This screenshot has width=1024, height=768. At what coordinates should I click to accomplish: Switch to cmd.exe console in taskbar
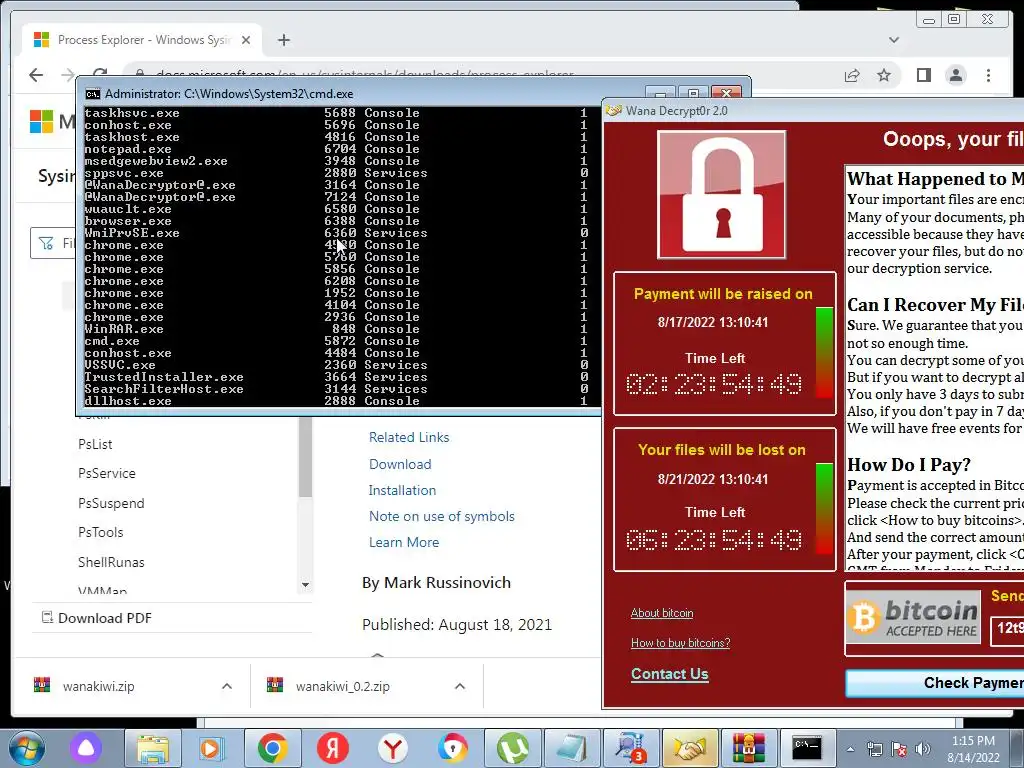(x=807, y=748)
